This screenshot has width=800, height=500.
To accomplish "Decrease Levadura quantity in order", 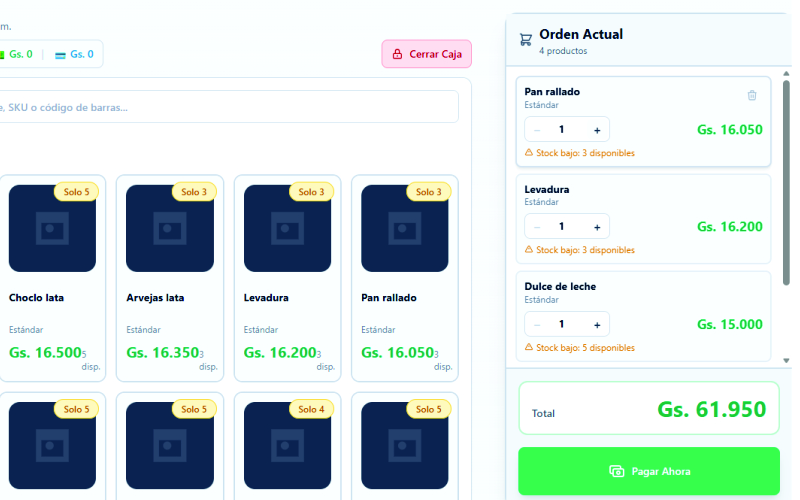I will 537,227.
